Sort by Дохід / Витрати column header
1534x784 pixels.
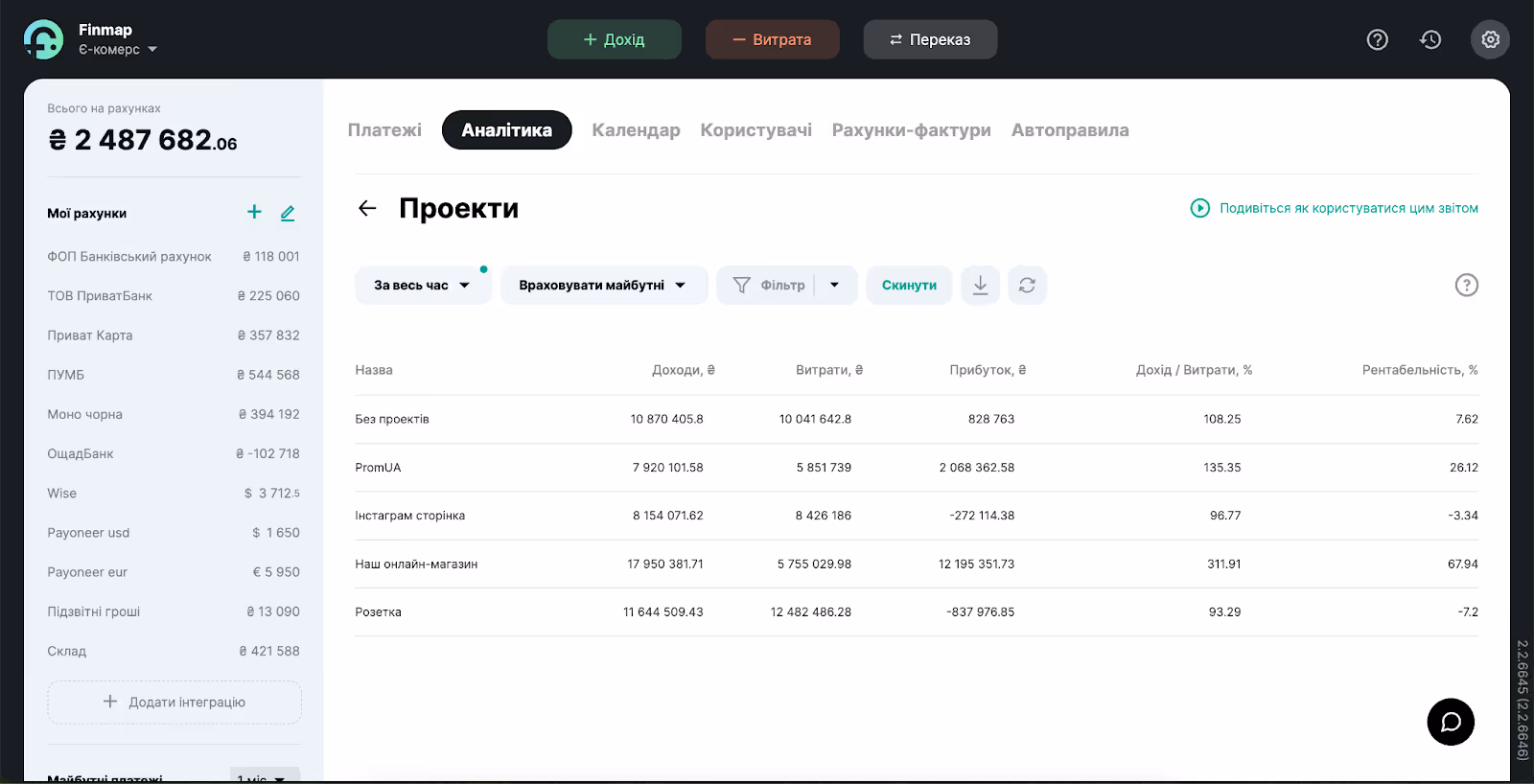click(1194, 370)
